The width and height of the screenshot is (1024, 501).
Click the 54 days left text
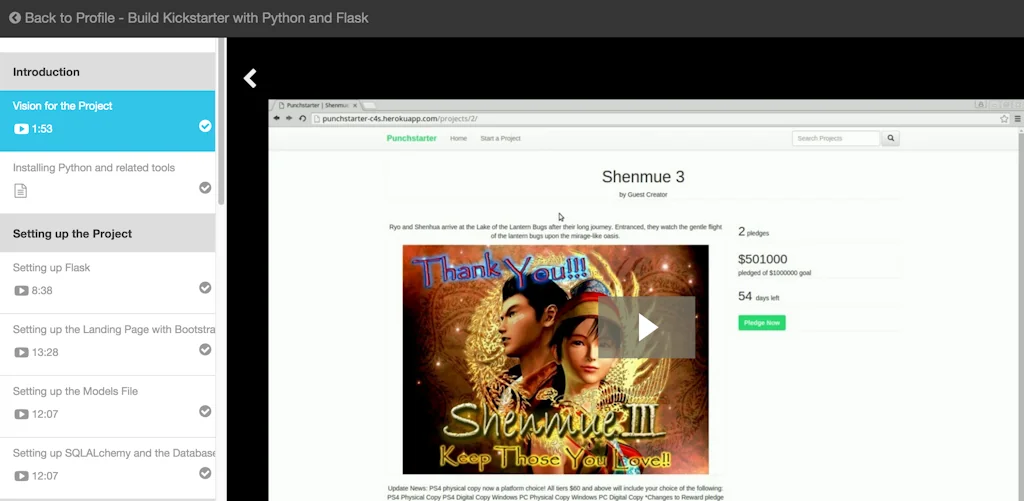tap(758, 297)
